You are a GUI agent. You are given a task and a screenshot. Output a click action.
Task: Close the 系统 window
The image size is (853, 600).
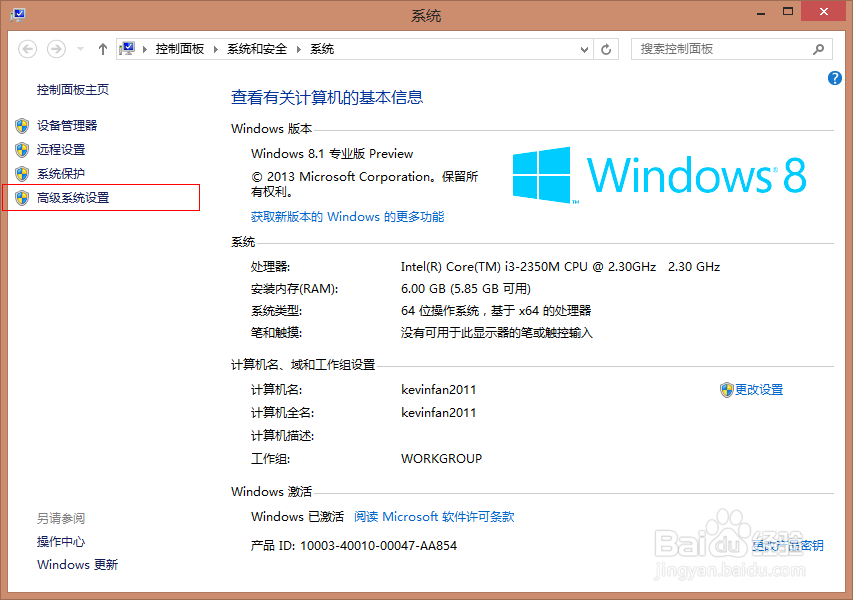pyautogui.click(x=824, y=12)
